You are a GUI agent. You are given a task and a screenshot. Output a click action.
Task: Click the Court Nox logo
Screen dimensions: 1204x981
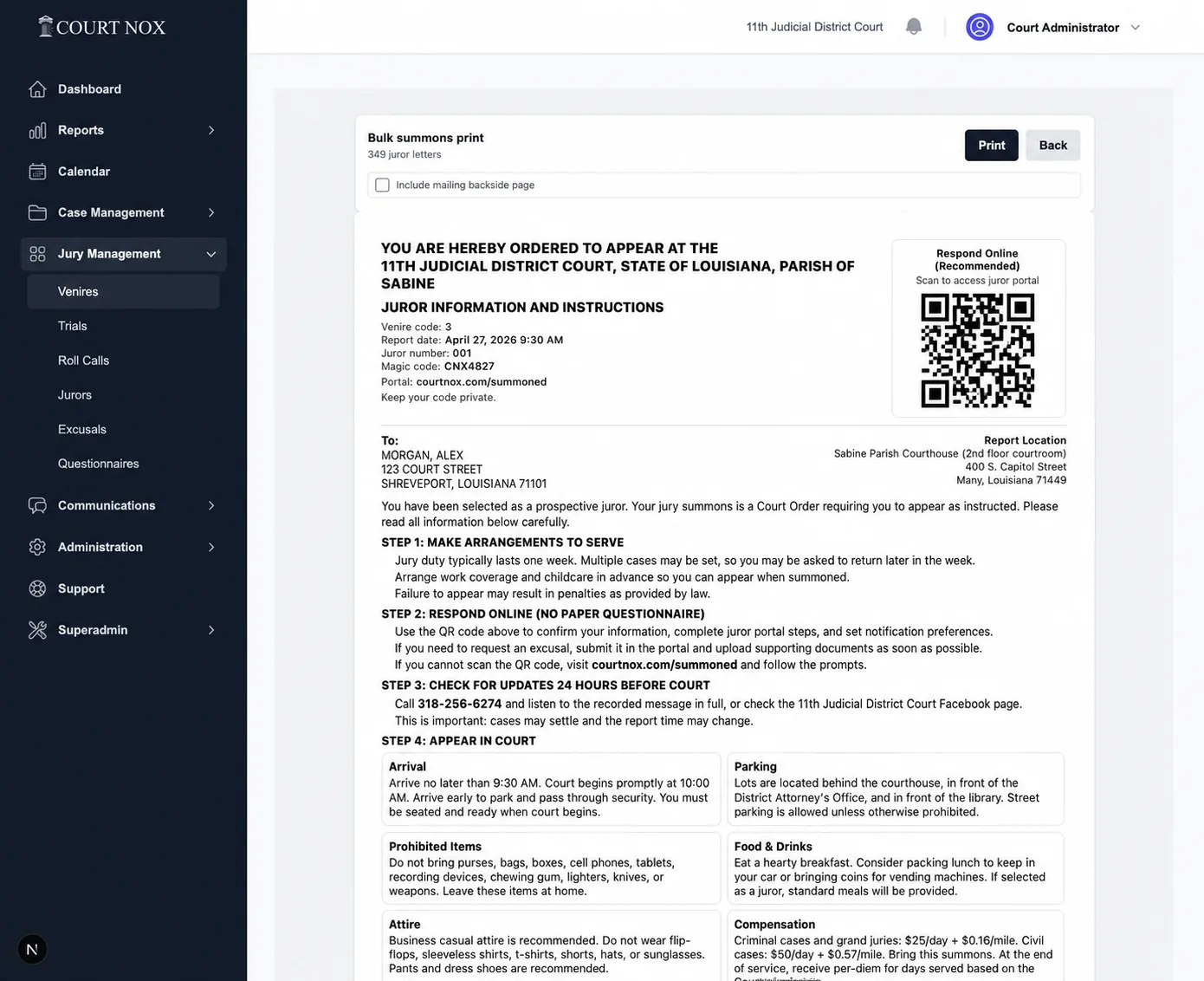(101, 27)
